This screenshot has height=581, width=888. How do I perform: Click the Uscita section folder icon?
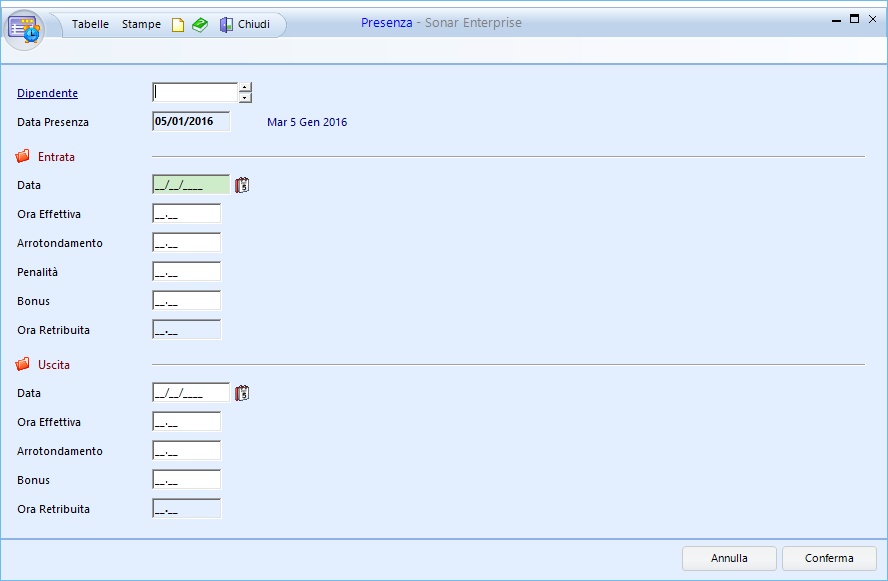[23, 365]
